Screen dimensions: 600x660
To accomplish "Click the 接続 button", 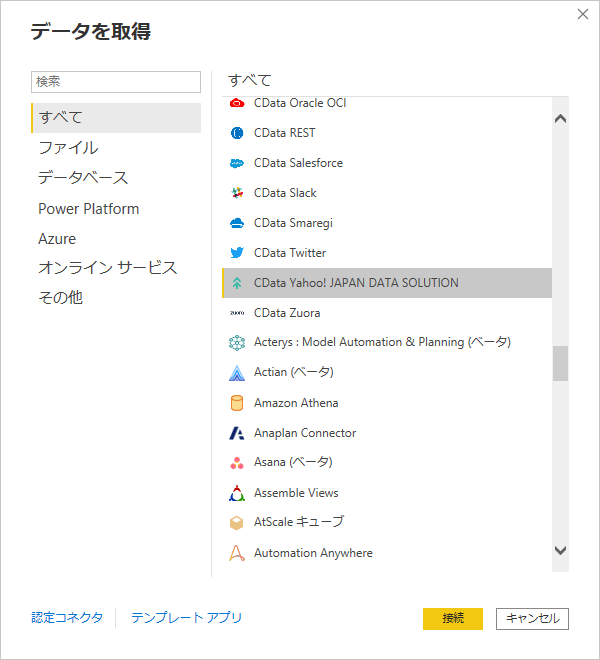I will [x=453, y=619].
